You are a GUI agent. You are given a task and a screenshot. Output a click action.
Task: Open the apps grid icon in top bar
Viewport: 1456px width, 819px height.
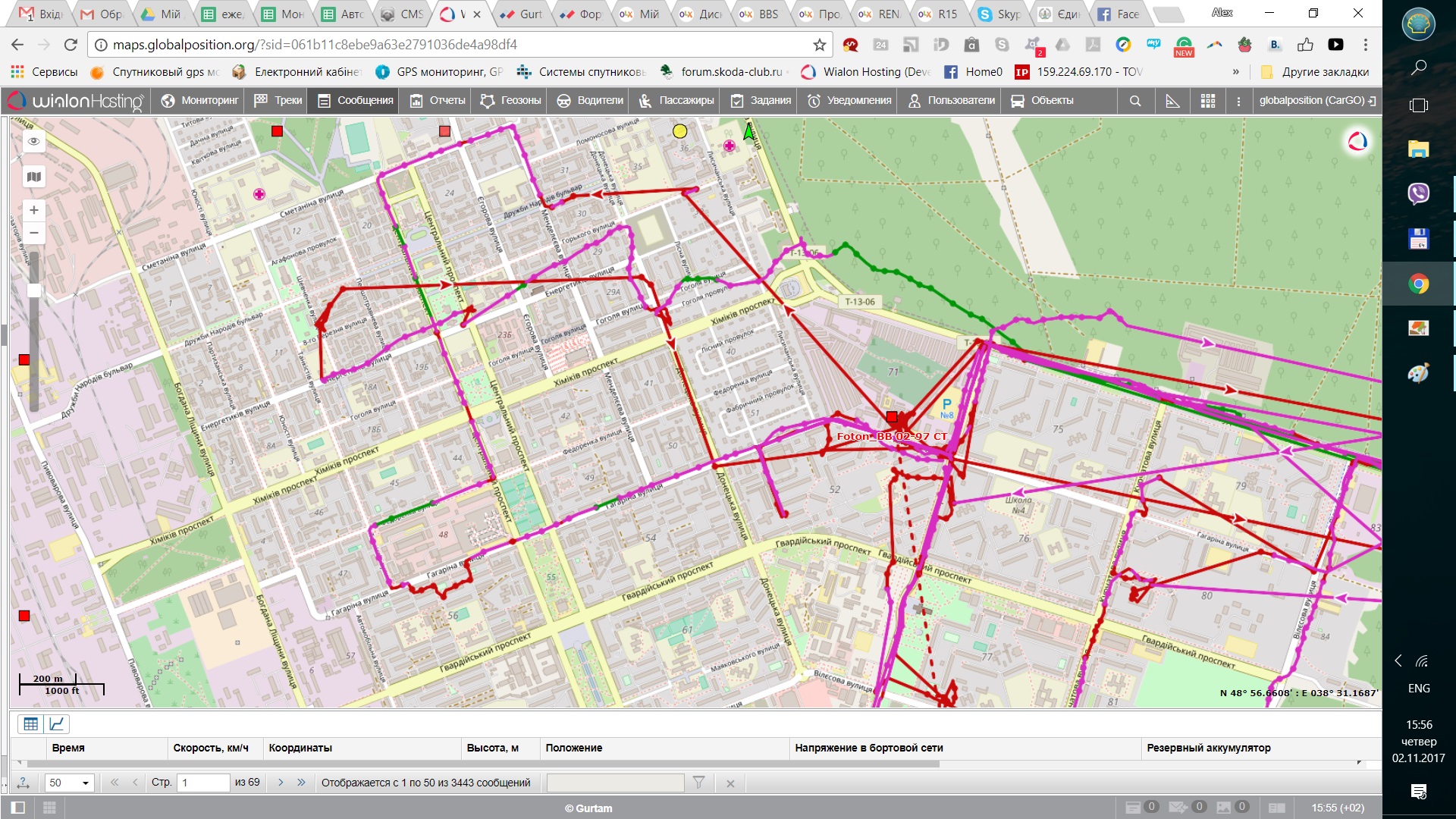(1208, 101)
